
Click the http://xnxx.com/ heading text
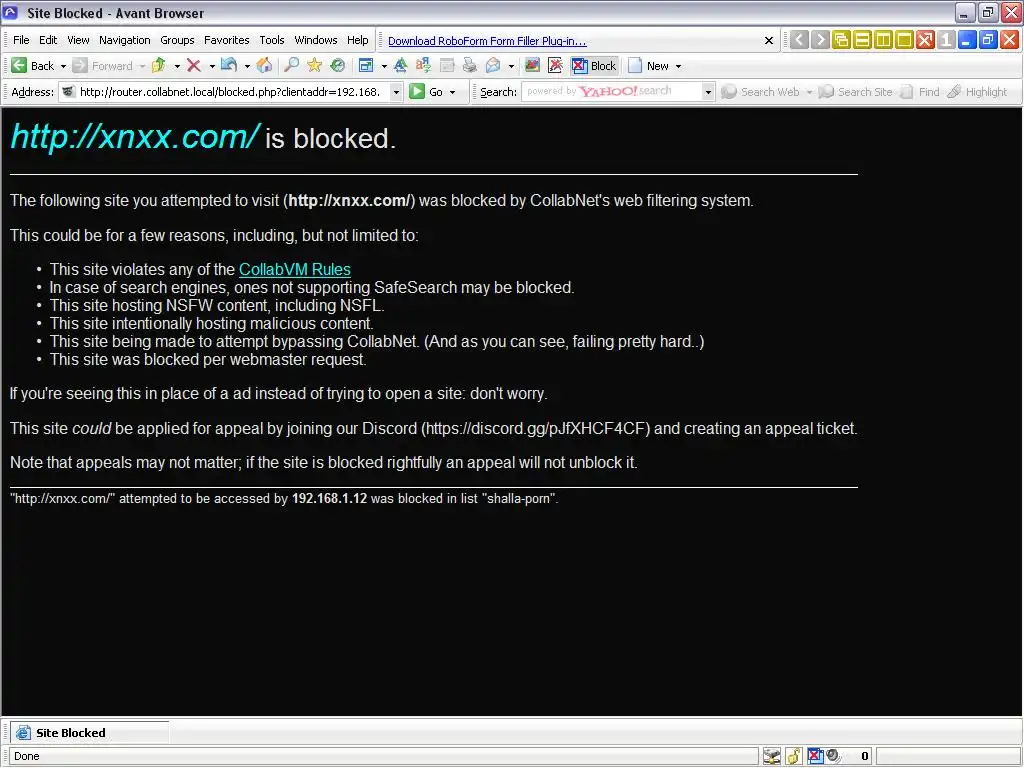tap(135, 136)
